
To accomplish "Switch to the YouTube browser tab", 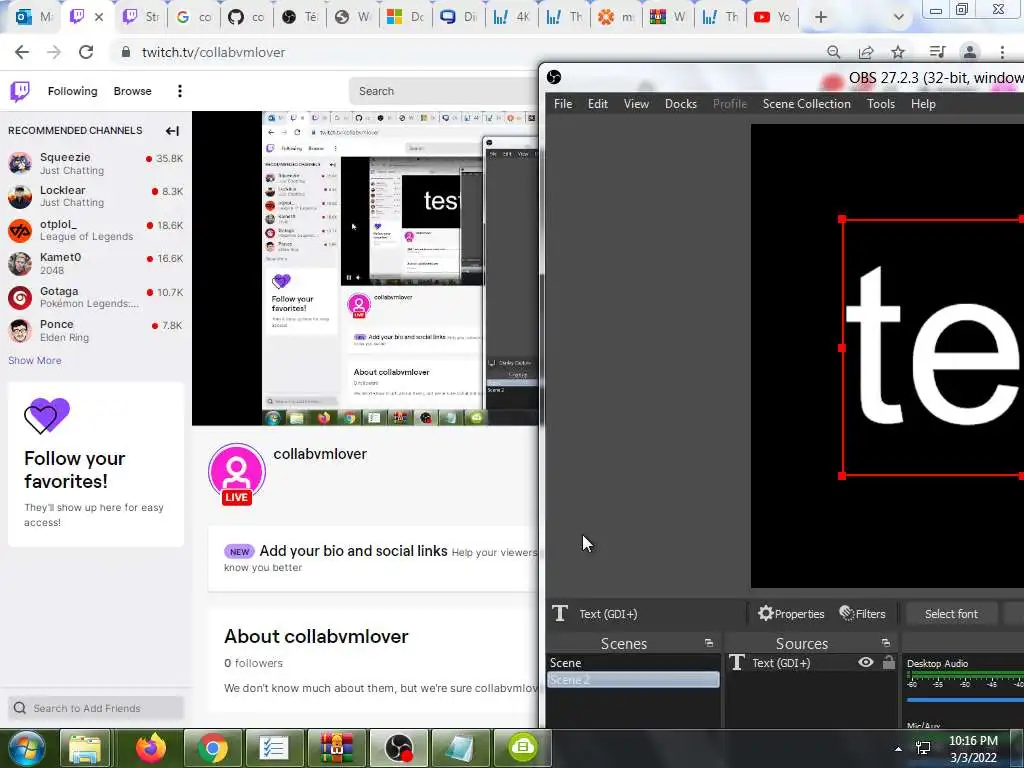I will [771, 17].
